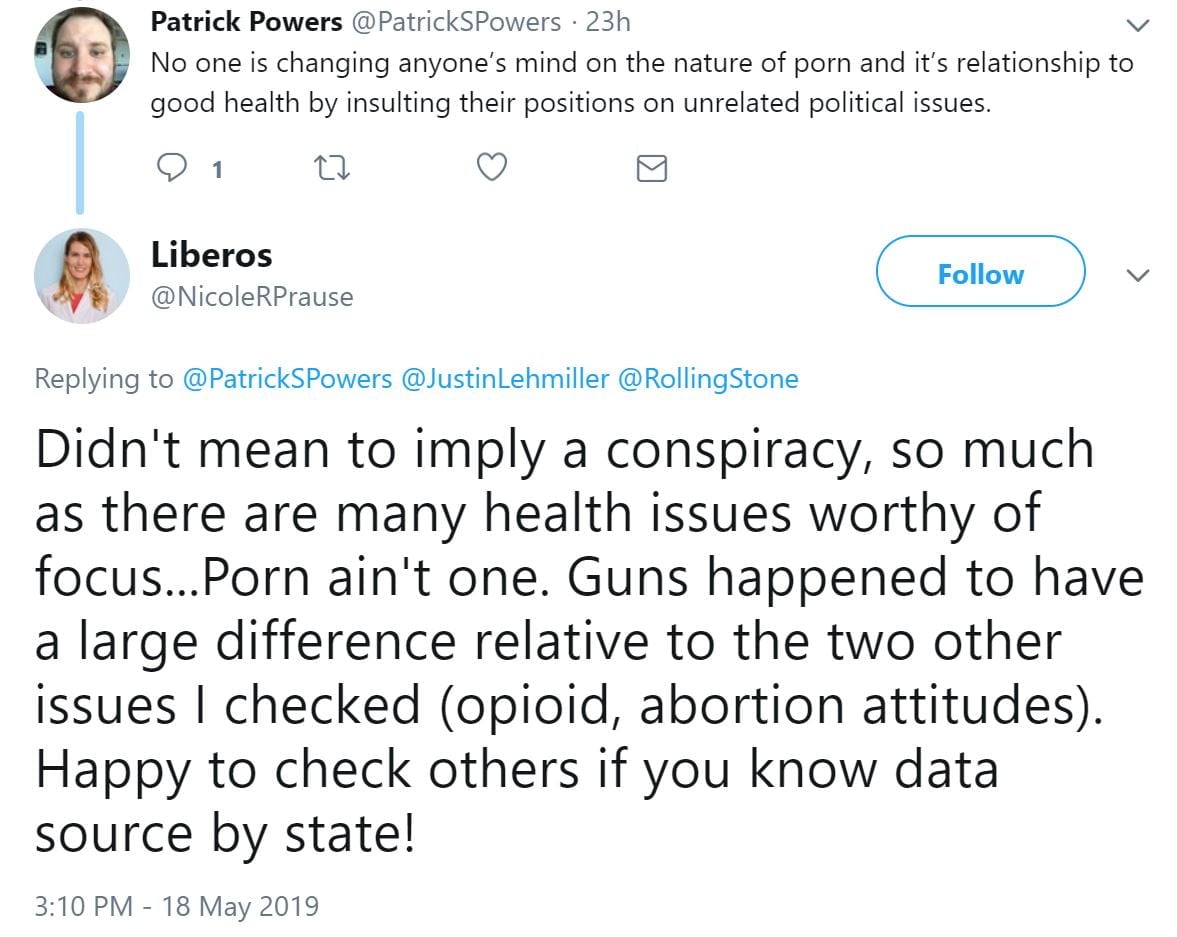Click the 3:10 PM - 18 May 2019 timestamp
Image resolution: width=1177 pixels, height=937 pixels.
click(x=177, y=907)
